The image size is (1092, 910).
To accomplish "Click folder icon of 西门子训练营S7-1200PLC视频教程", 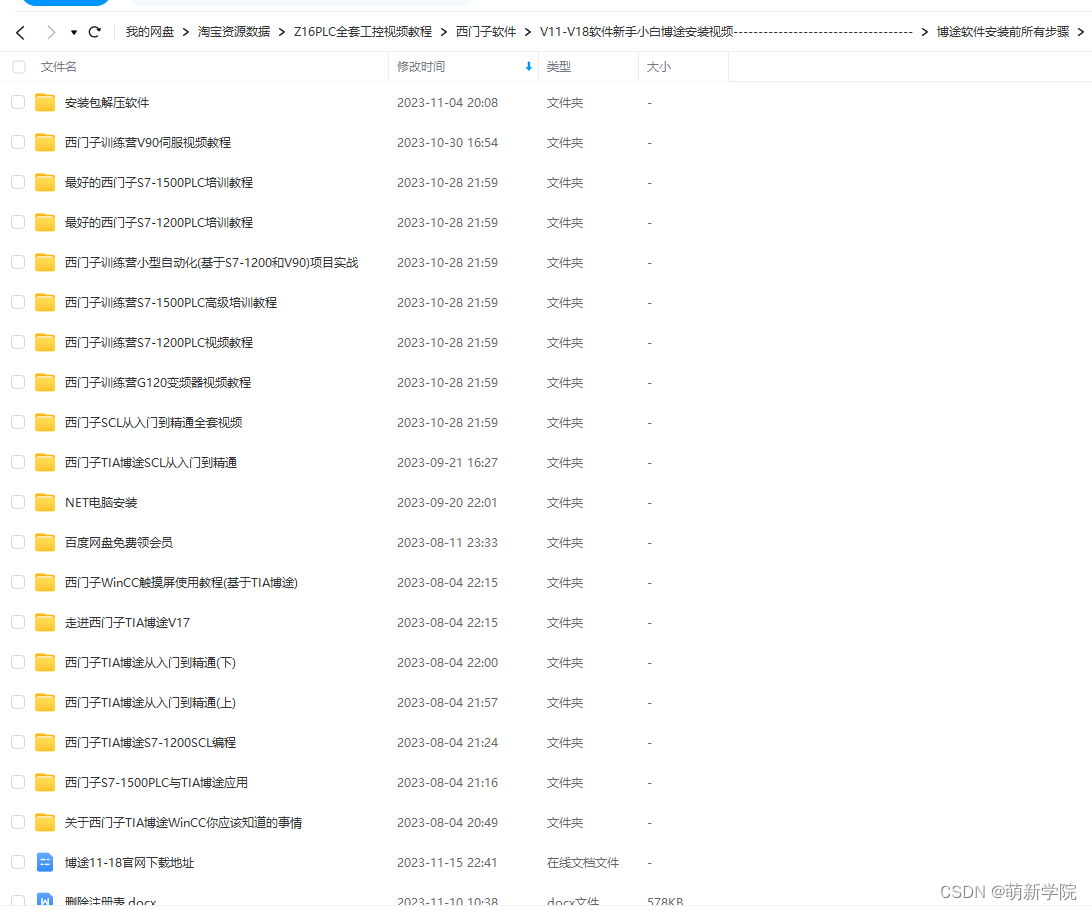I will point(45,343).
